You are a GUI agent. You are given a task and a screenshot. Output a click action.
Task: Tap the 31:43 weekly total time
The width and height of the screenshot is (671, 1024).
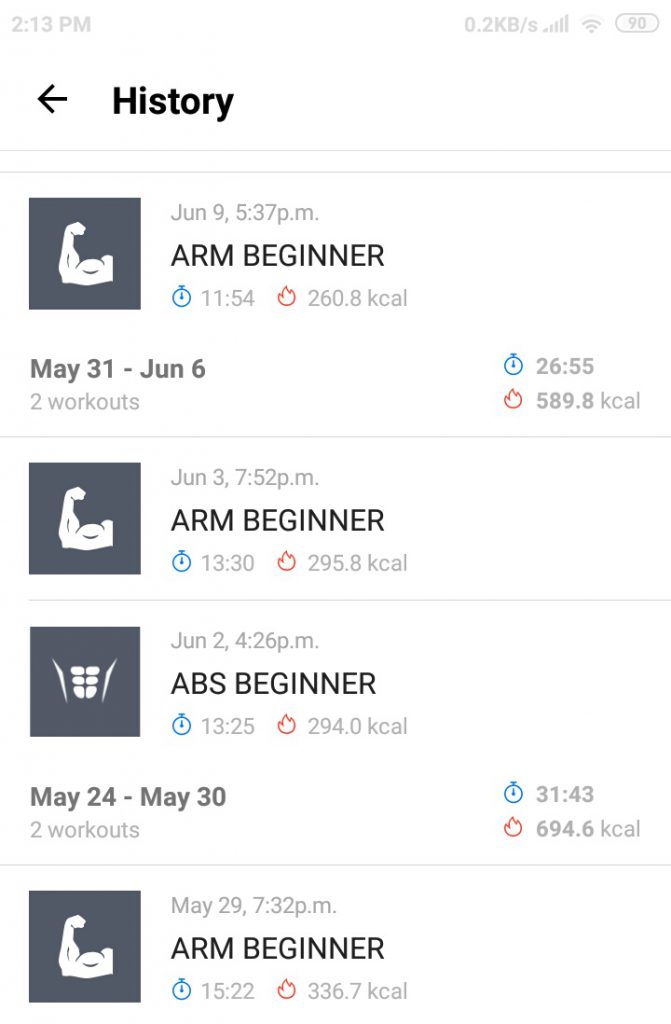[565, 794]
